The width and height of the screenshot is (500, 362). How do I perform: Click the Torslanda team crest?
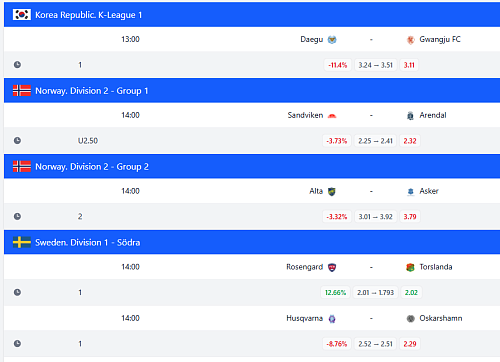pos(410,267)
